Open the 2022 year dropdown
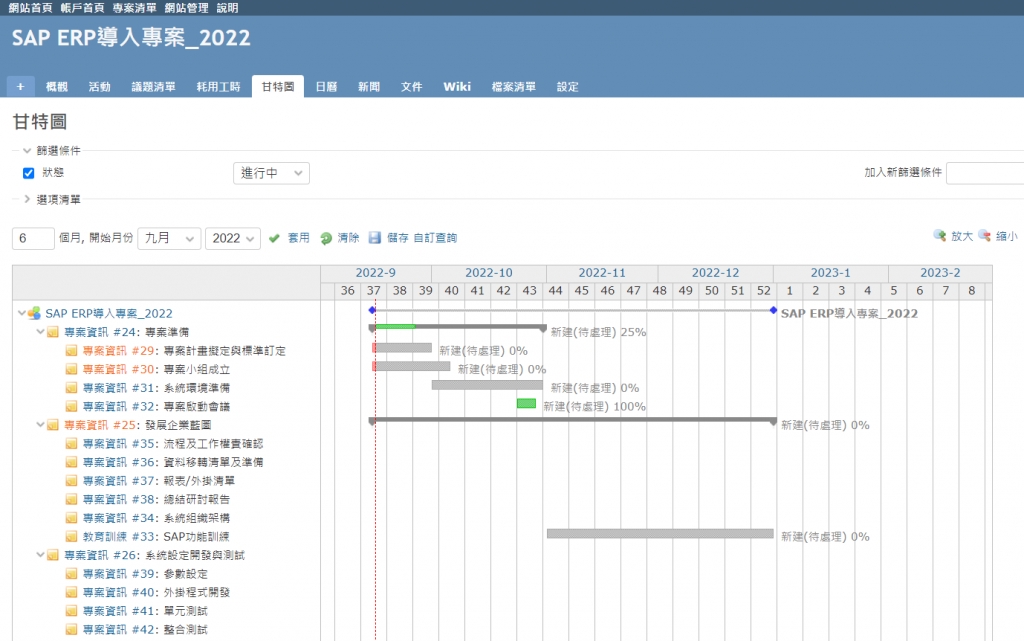 click(x=233, y=238)
